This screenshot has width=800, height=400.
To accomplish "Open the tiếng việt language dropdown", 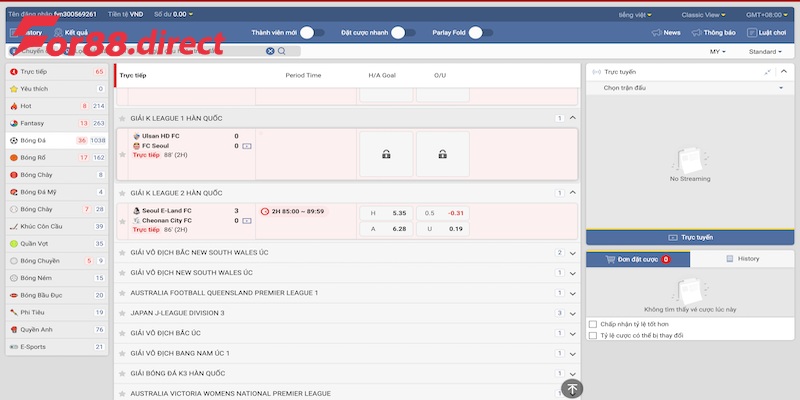I will (639, 15).
